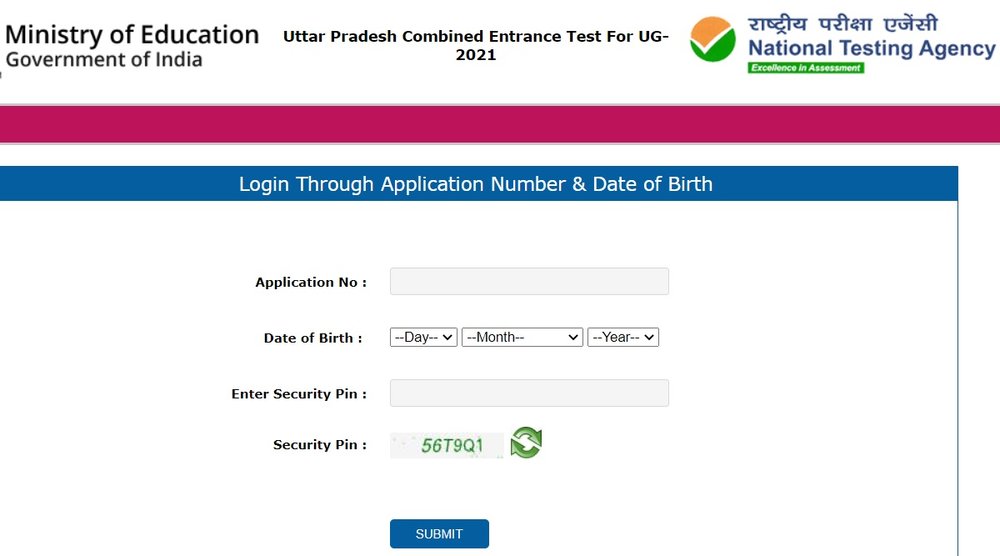
Task: Click into the Enter Security Pin field
Action: point(529,393)
